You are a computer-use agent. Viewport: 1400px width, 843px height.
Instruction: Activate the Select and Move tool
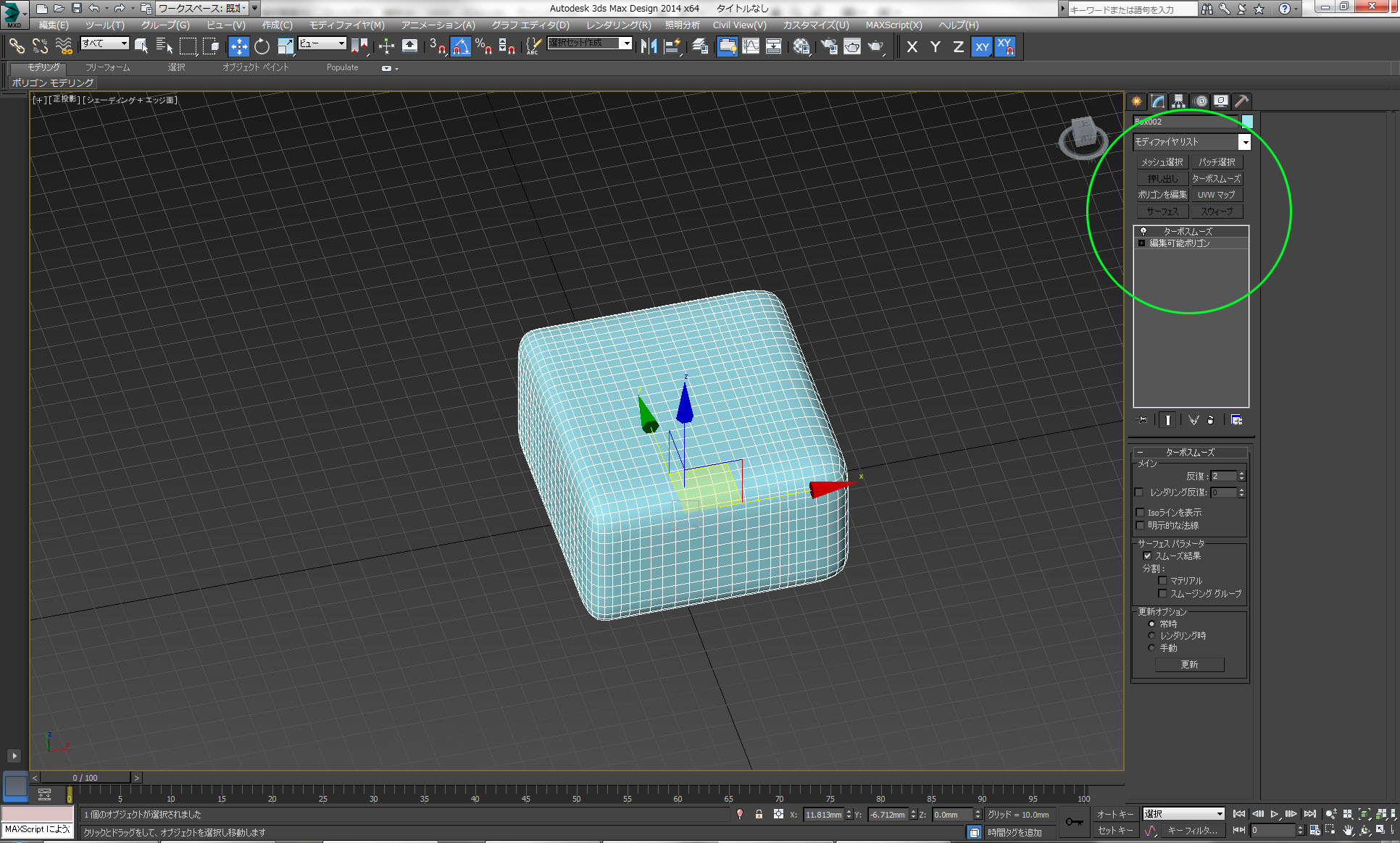tap(238, 46)
